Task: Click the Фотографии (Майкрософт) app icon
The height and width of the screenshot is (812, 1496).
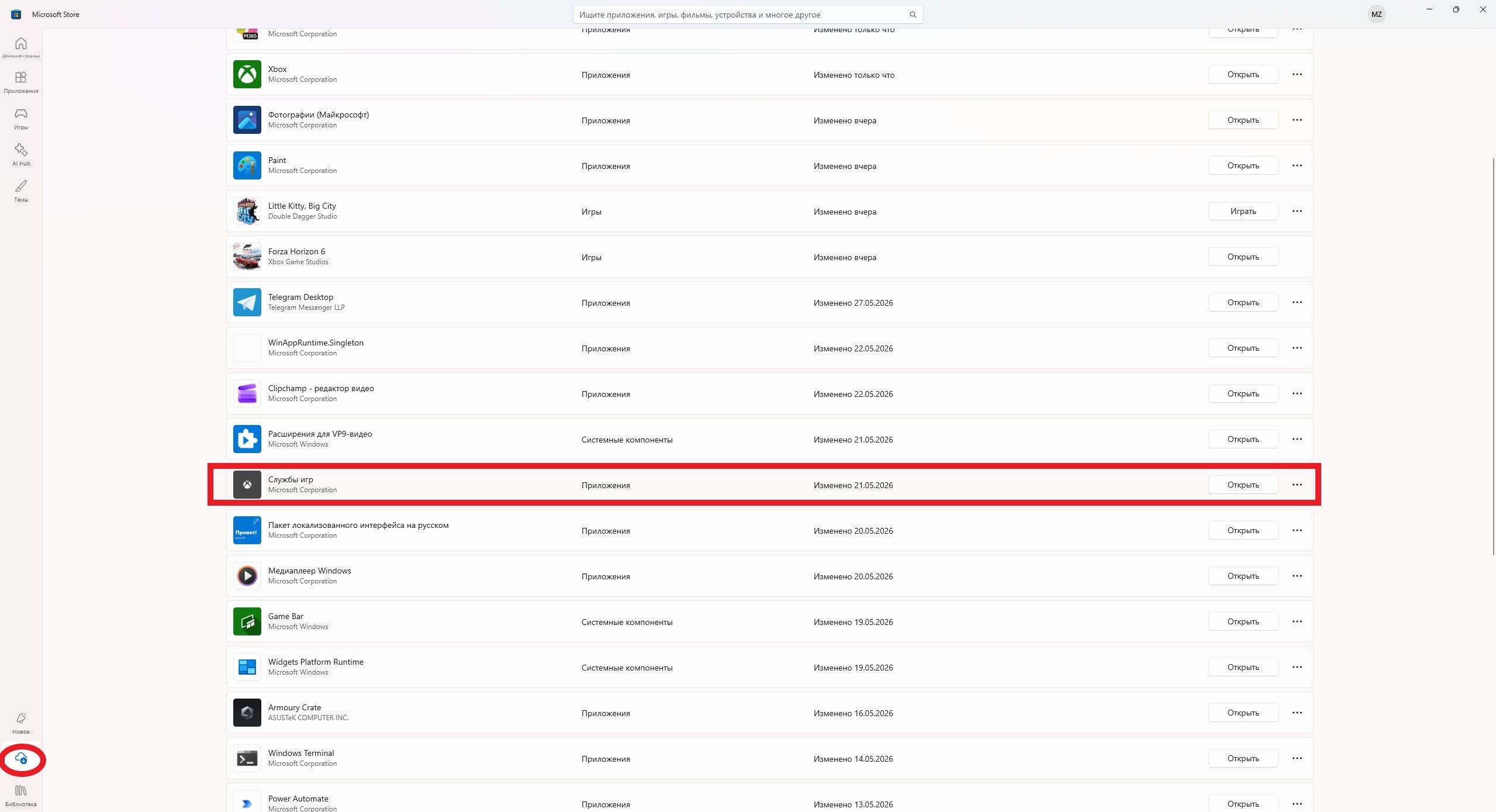Action: [x=247, y=120]
